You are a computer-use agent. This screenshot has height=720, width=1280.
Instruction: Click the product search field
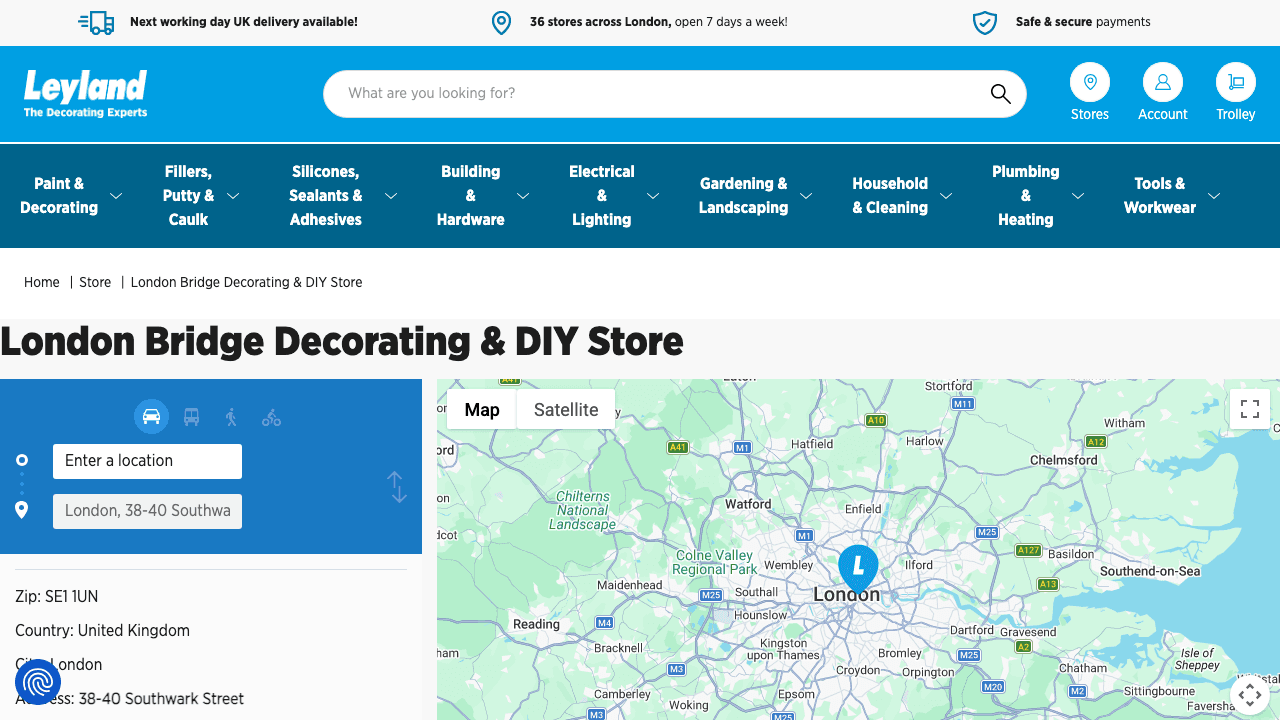click(x=675, y=94)
